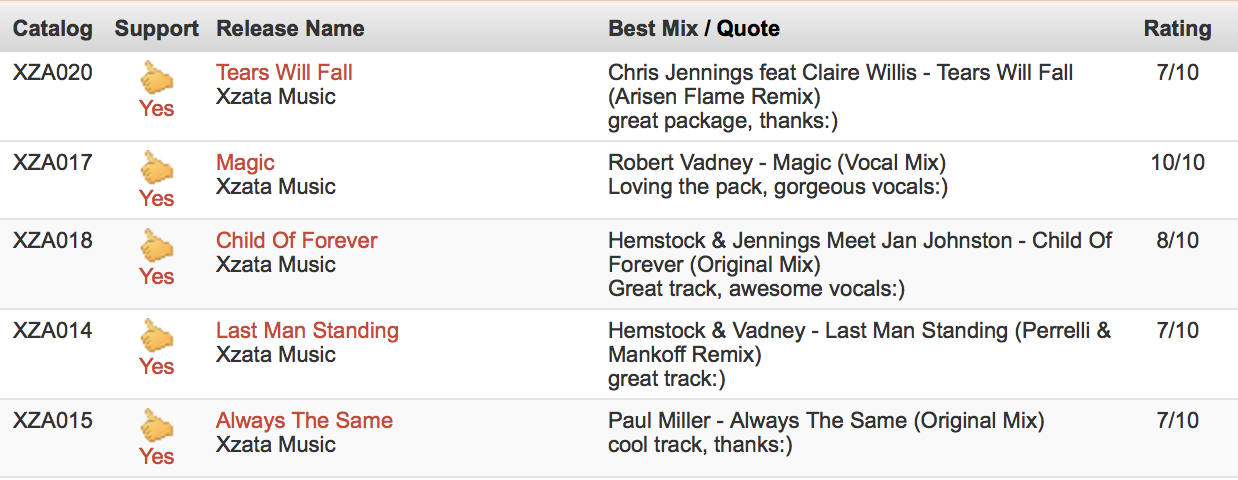1238x480 pixels.
Task: Click thumbs-up icon in XZA015 row
Action: pos(157,425)
